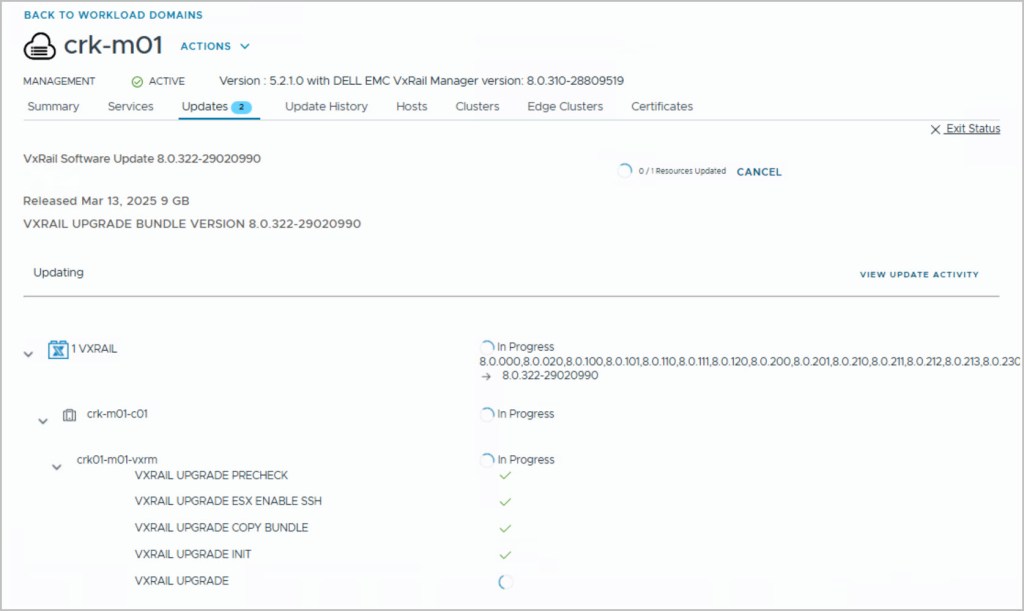Viewport: 1024px width, 611px height.
Task: Click the VXRAIL UPGRADE INIT step
Action: (193, 554)
